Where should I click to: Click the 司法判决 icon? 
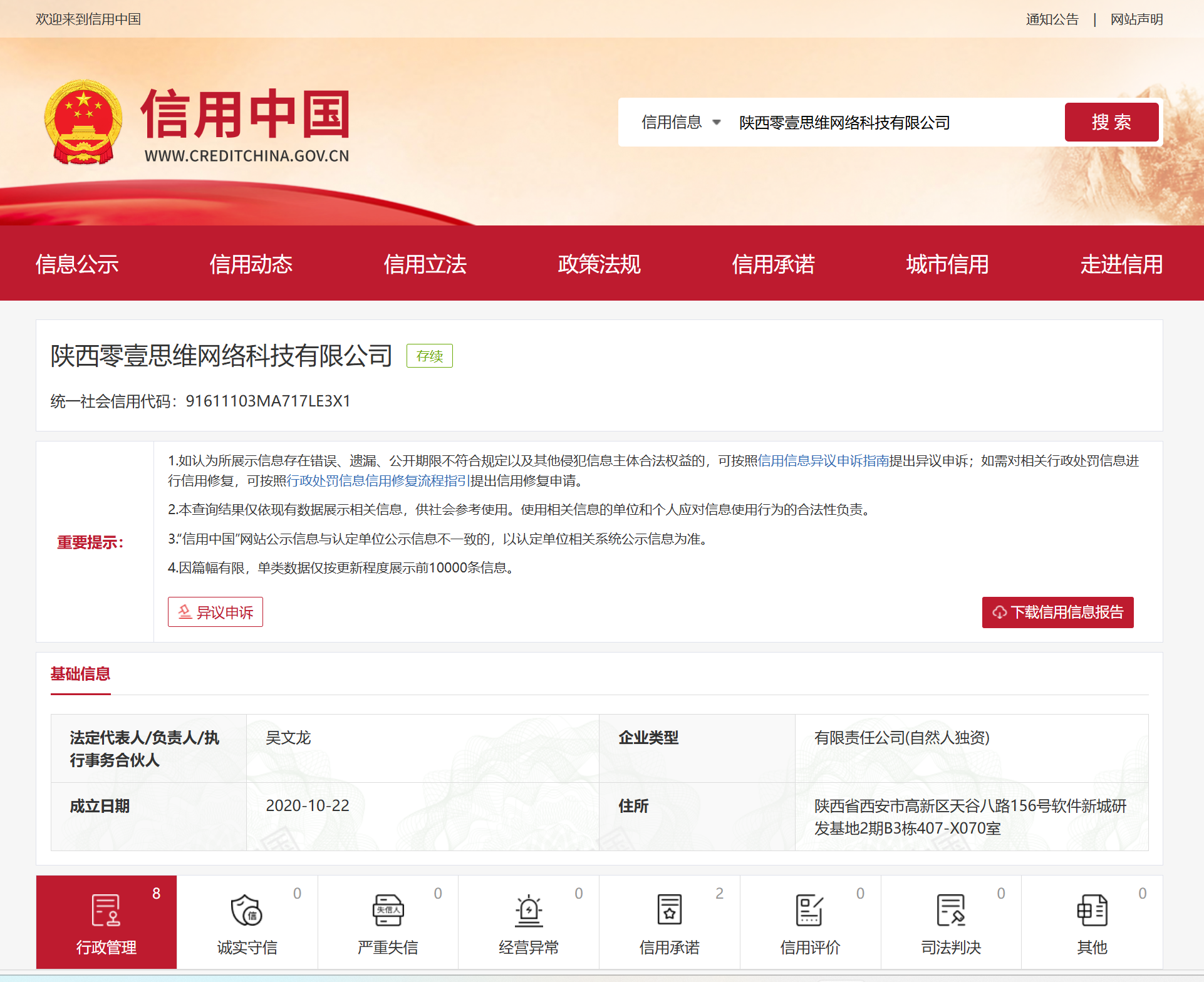tap(951, 910)
